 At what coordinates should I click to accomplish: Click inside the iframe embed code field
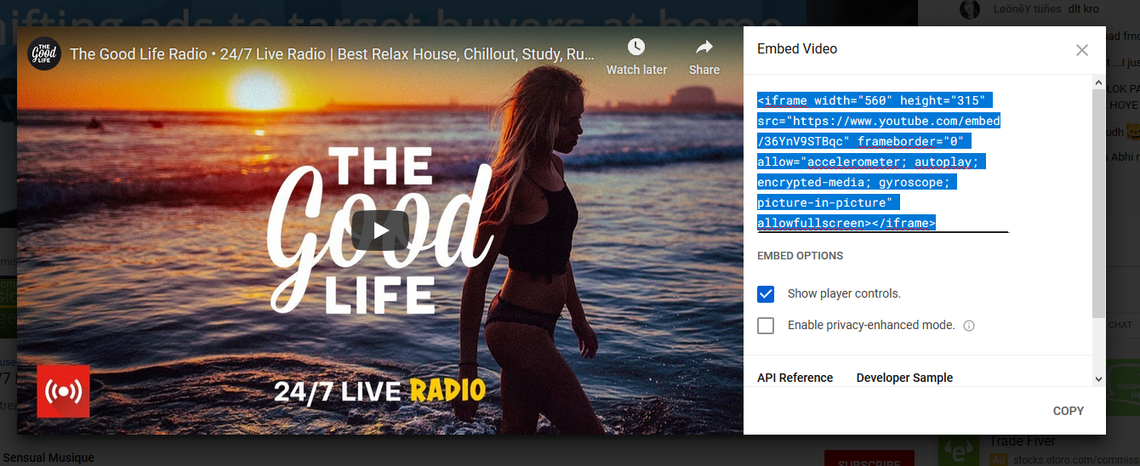[883, 161]
